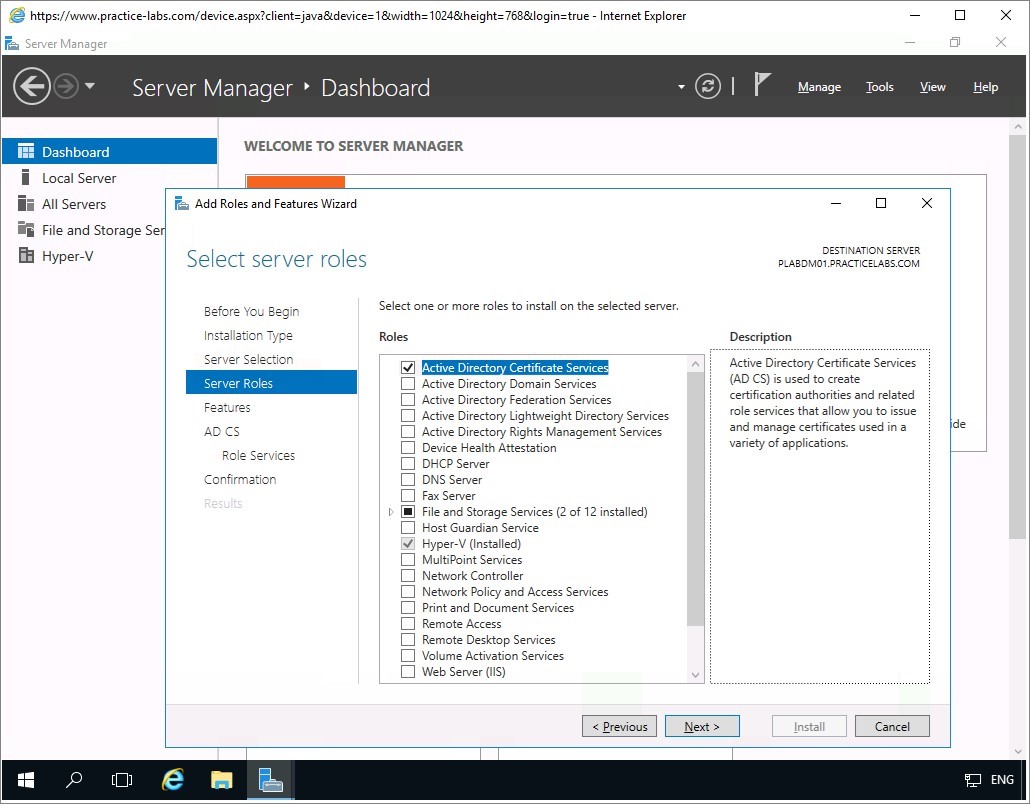This screenshot has width=1030, height=804.
Task: Maximize the Add Roles and Features Wizard
Action: coord(881,203)
